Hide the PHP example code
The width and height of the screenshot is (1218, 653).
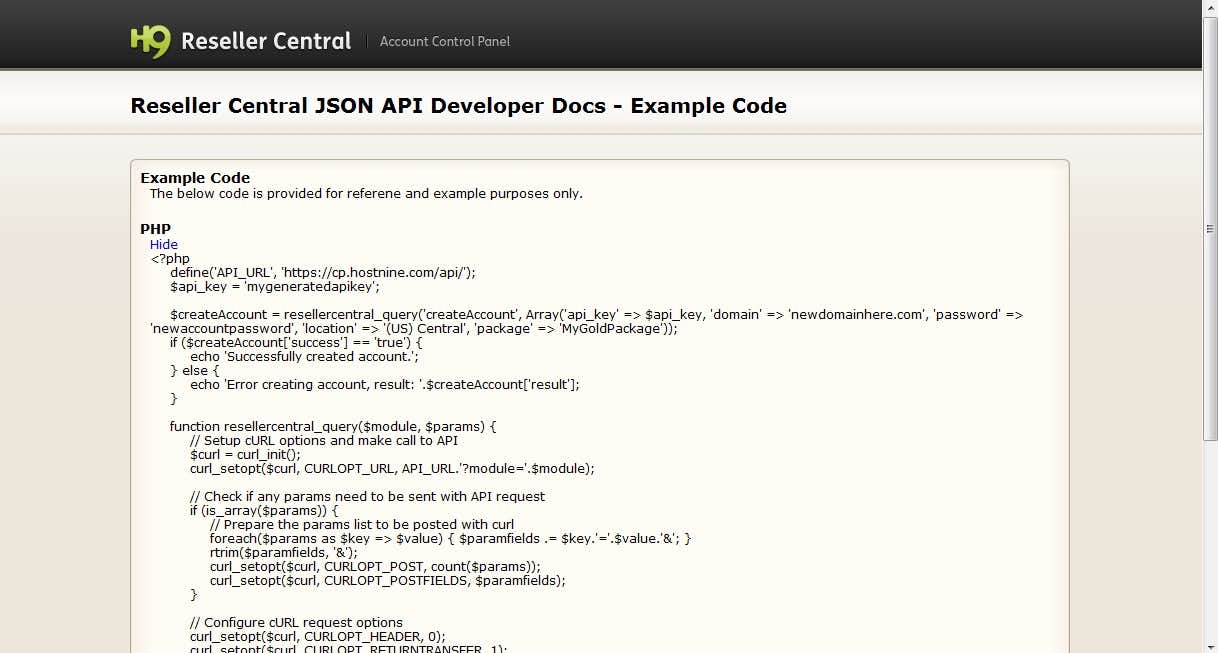[164, 244]
